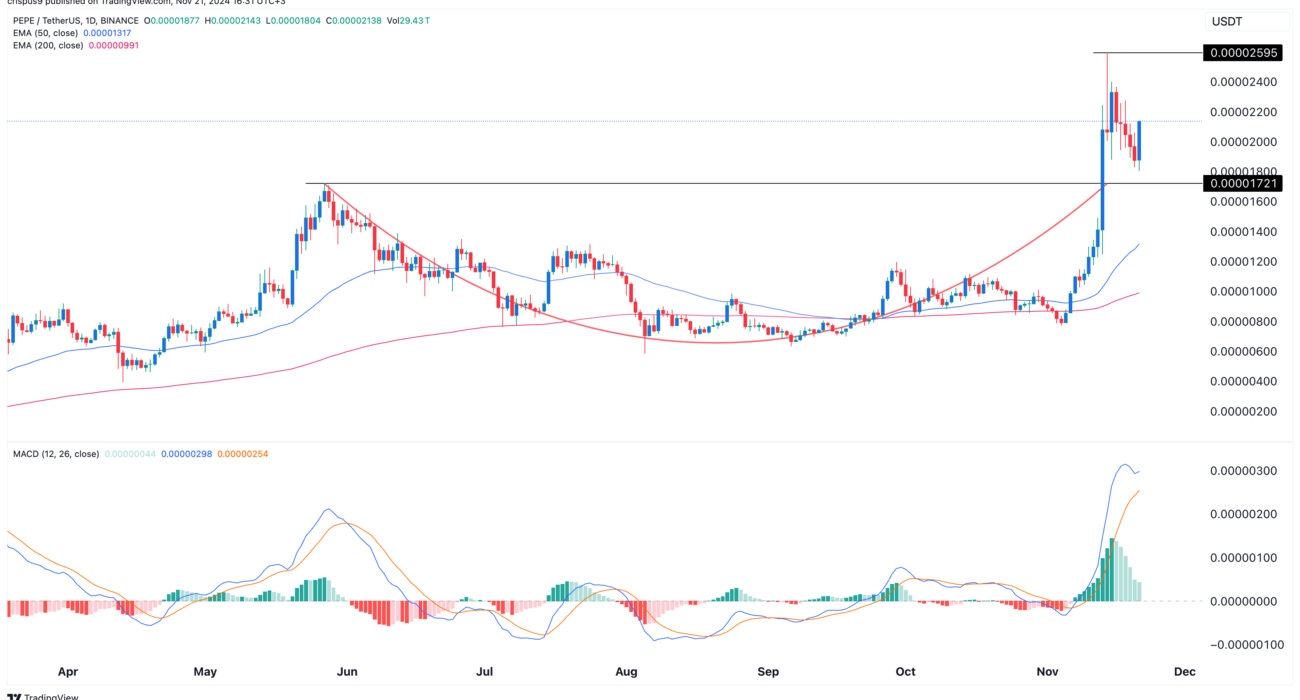Click the Jun label on time axis
Viewport: 1300px width, 700px height.
(x=346, y=673)
